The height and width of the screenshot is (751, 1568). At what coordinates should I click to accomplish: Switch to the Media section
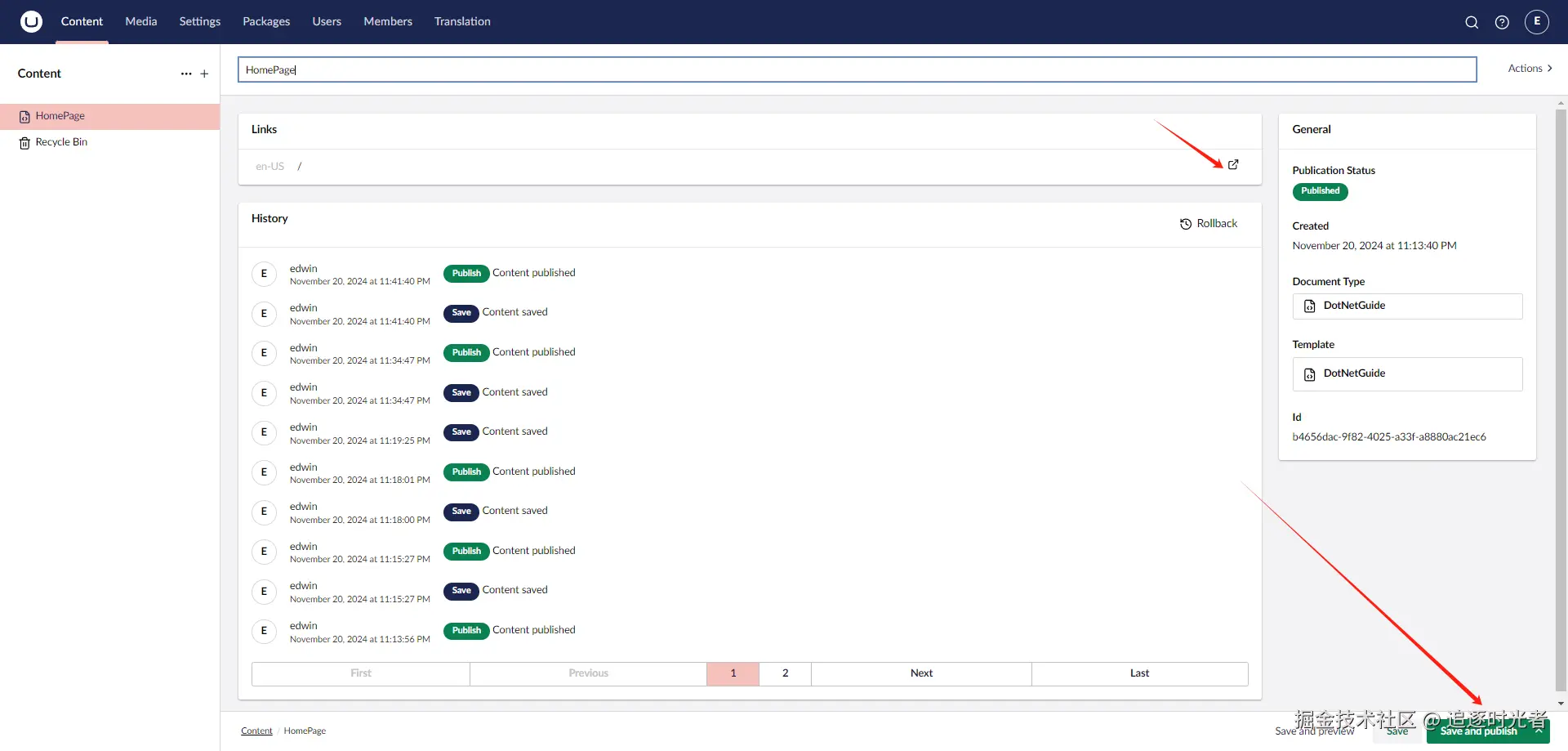click(x=141, y=21)
